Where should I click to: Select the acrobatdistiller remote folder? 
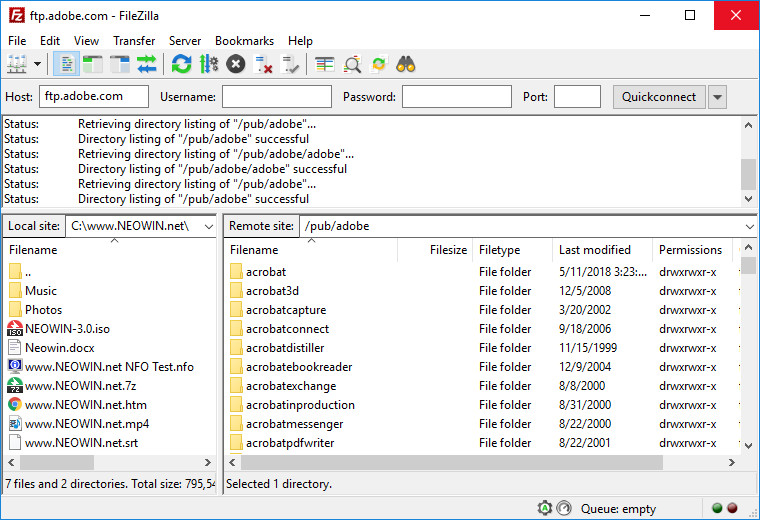[x=483, y=347]
